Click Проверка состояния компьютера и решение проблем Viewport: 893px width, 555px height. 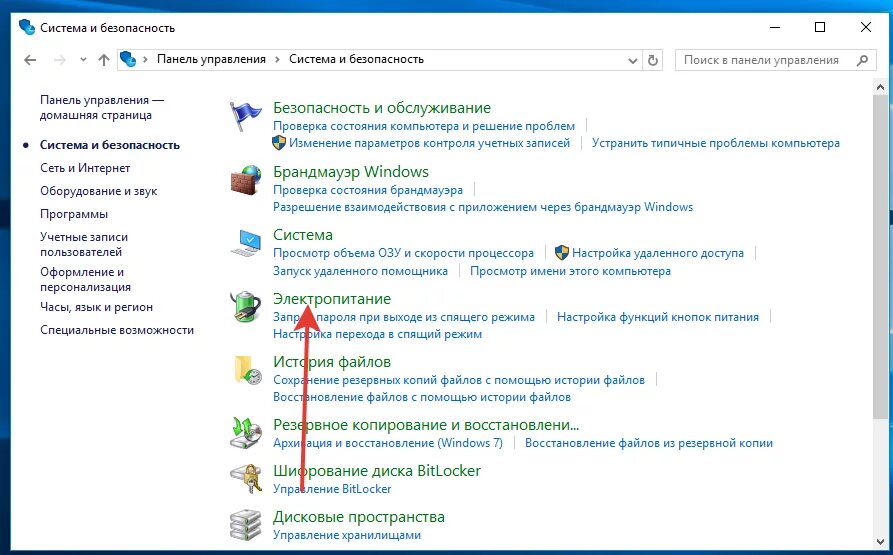point(424,126)
